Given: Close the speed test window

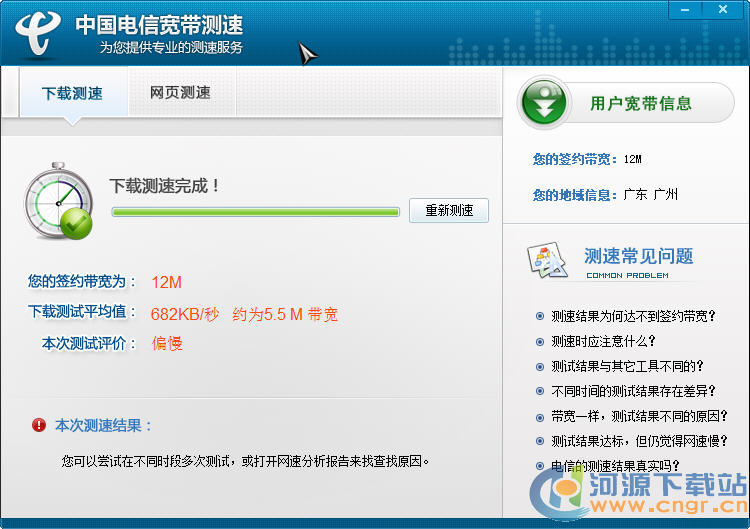Looking at the screenshot, I should pos(723,10).
